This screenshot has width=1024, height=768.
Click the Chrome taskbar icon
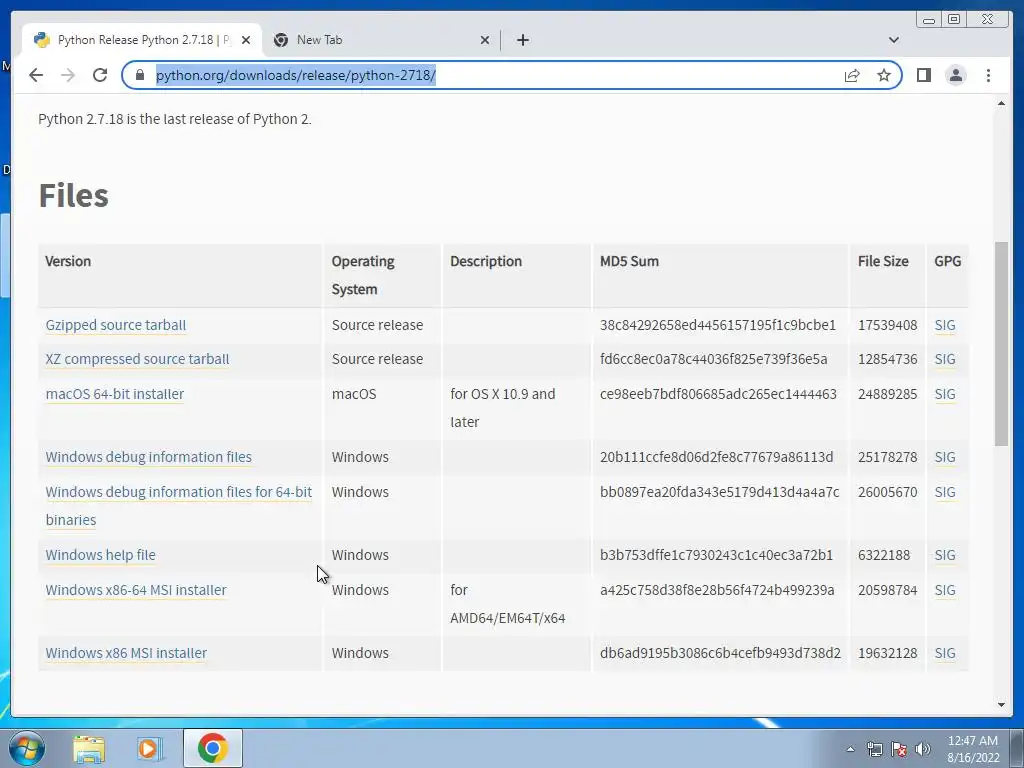(x=212, y=748)
